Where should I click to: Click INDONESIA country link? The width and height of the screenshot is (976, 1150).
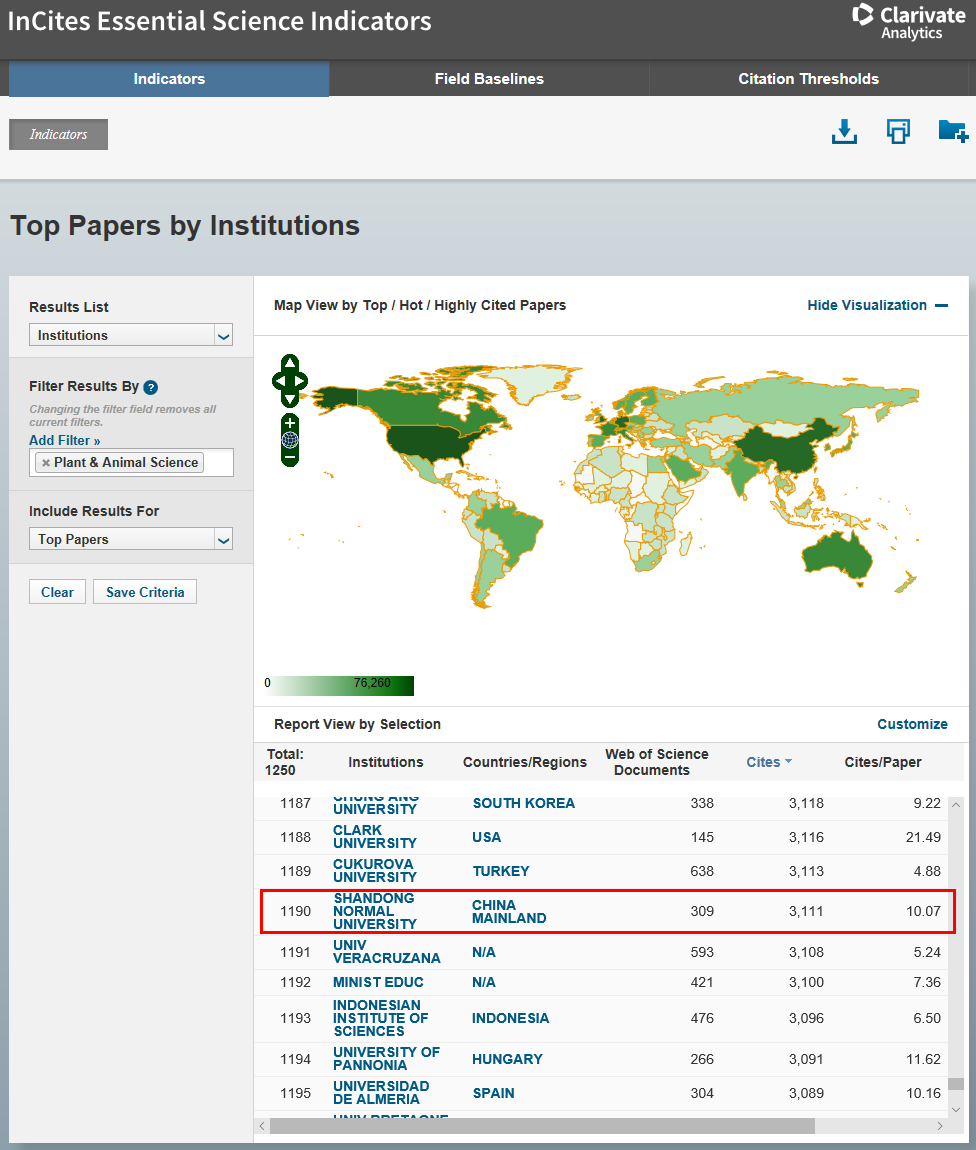tap(510, 1018)
